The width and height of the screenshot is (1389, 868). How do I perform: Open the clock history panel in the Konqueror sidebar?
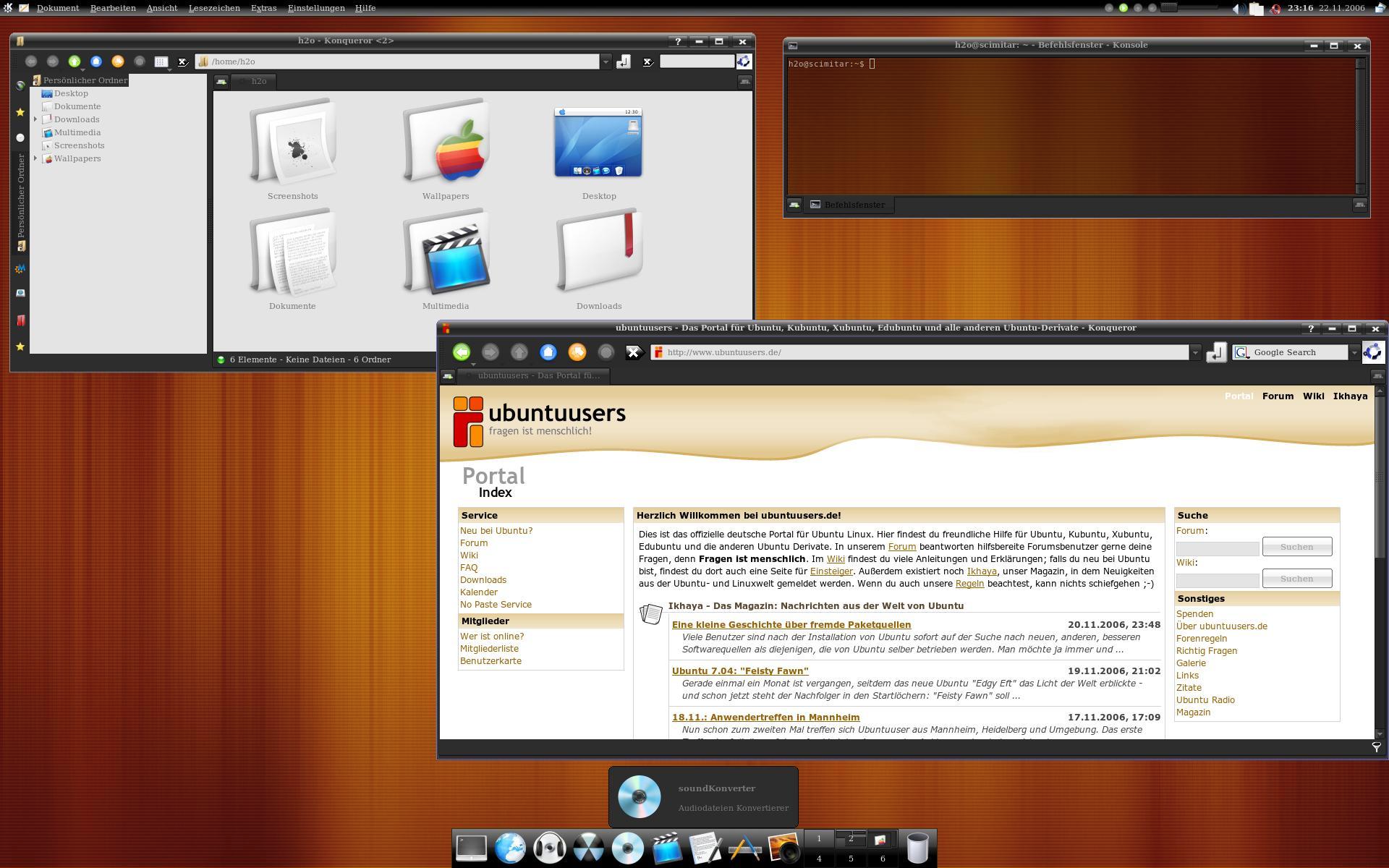[20, 137]
